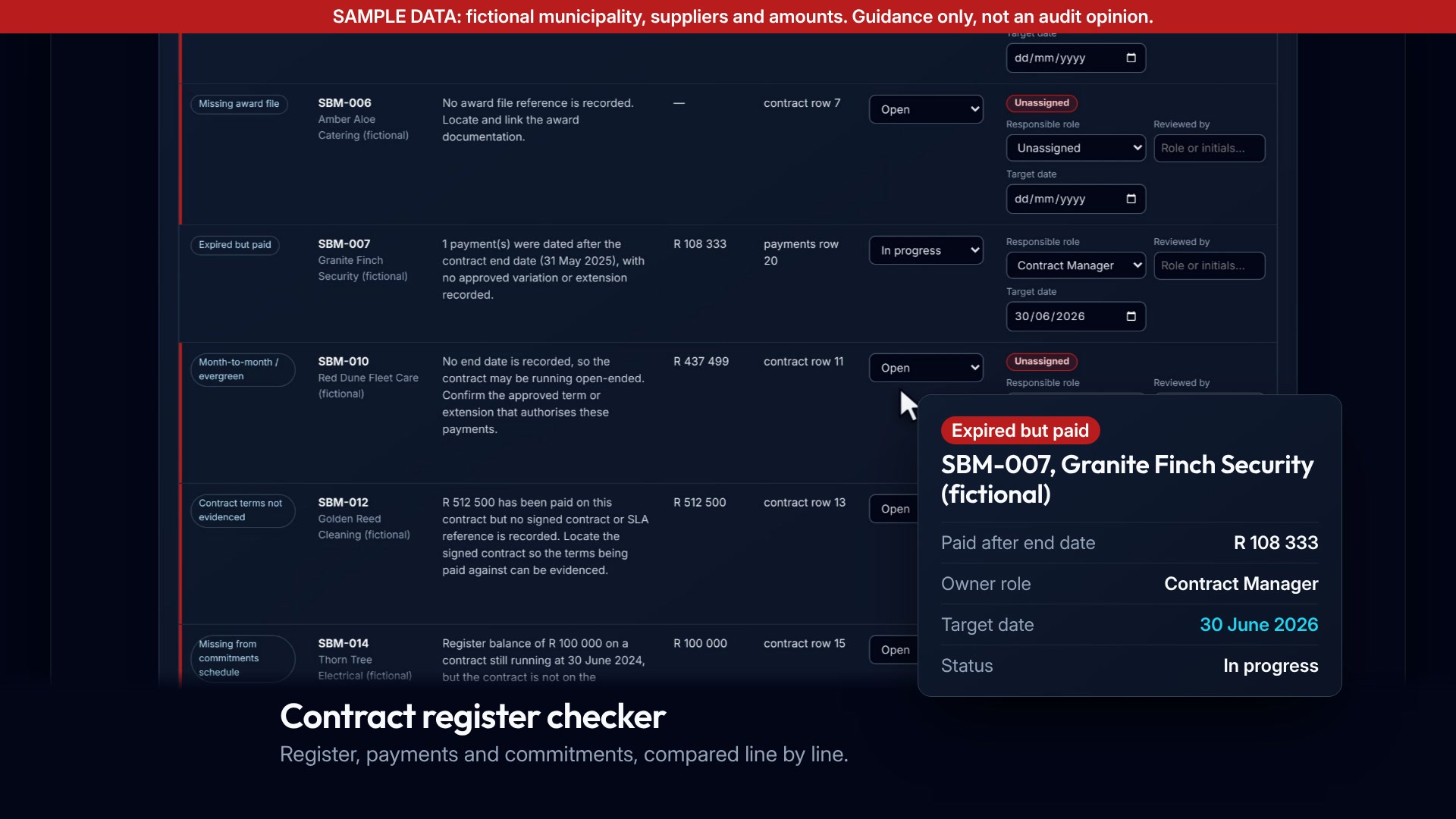Click SBM-006 empty target date field

coord(1075,199)
